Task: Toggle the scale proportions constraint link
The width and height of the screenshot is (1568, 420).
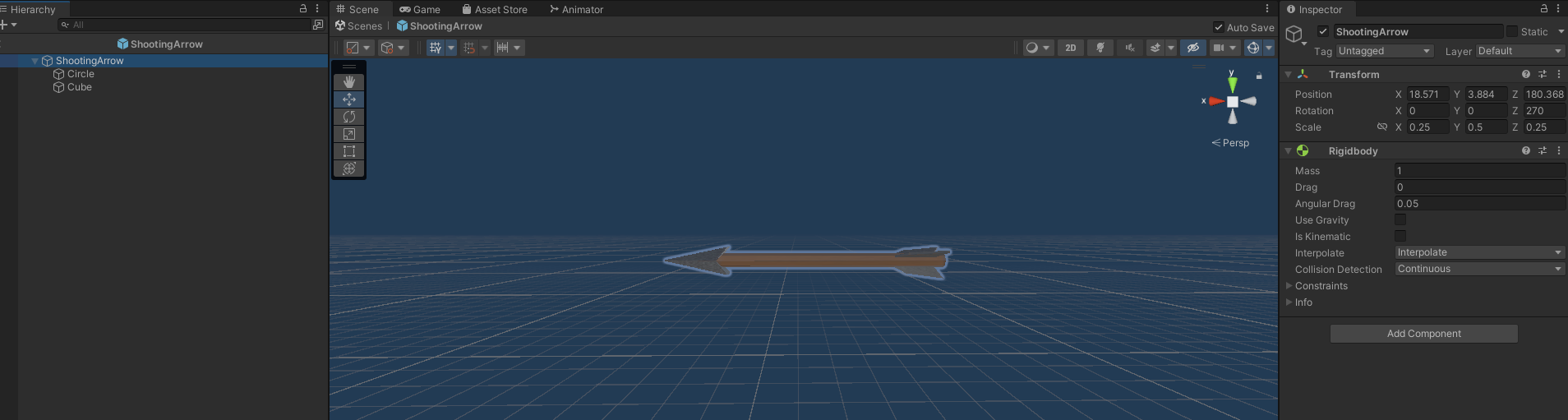Action: pyautogui.click(x=1382, y=127)
